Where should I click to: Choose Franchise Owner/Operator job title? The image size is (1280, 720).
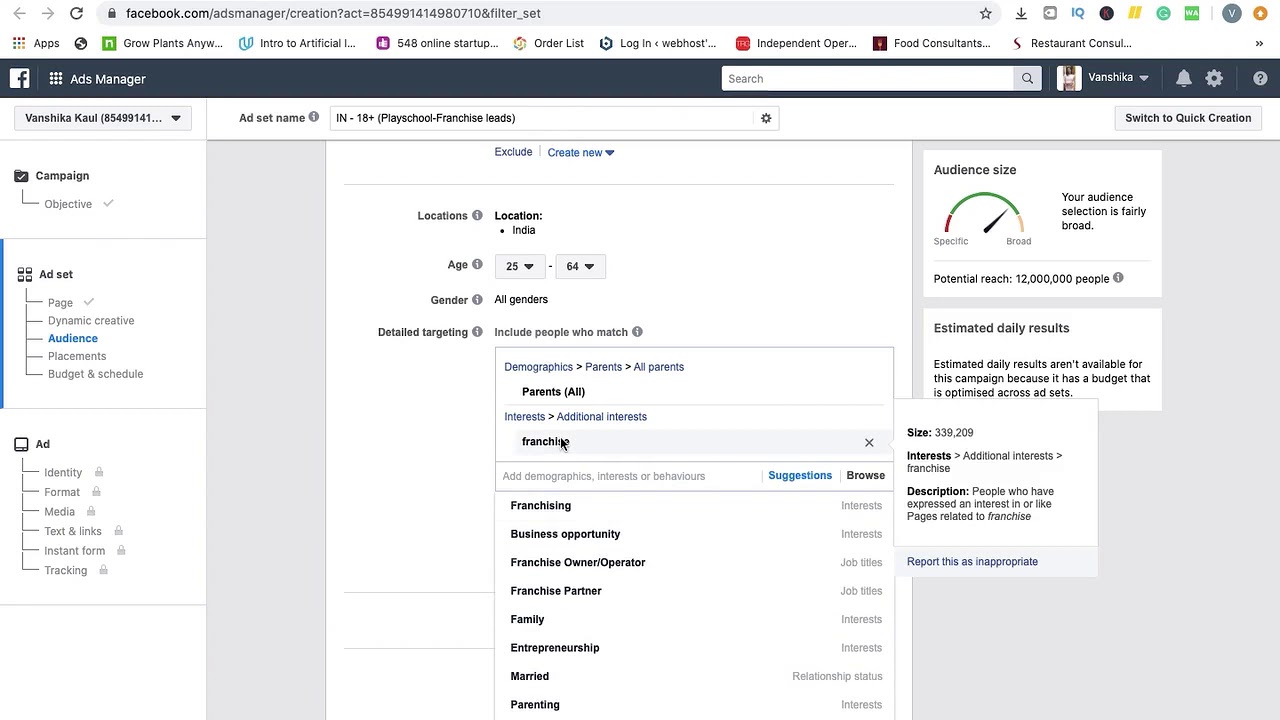694,563
